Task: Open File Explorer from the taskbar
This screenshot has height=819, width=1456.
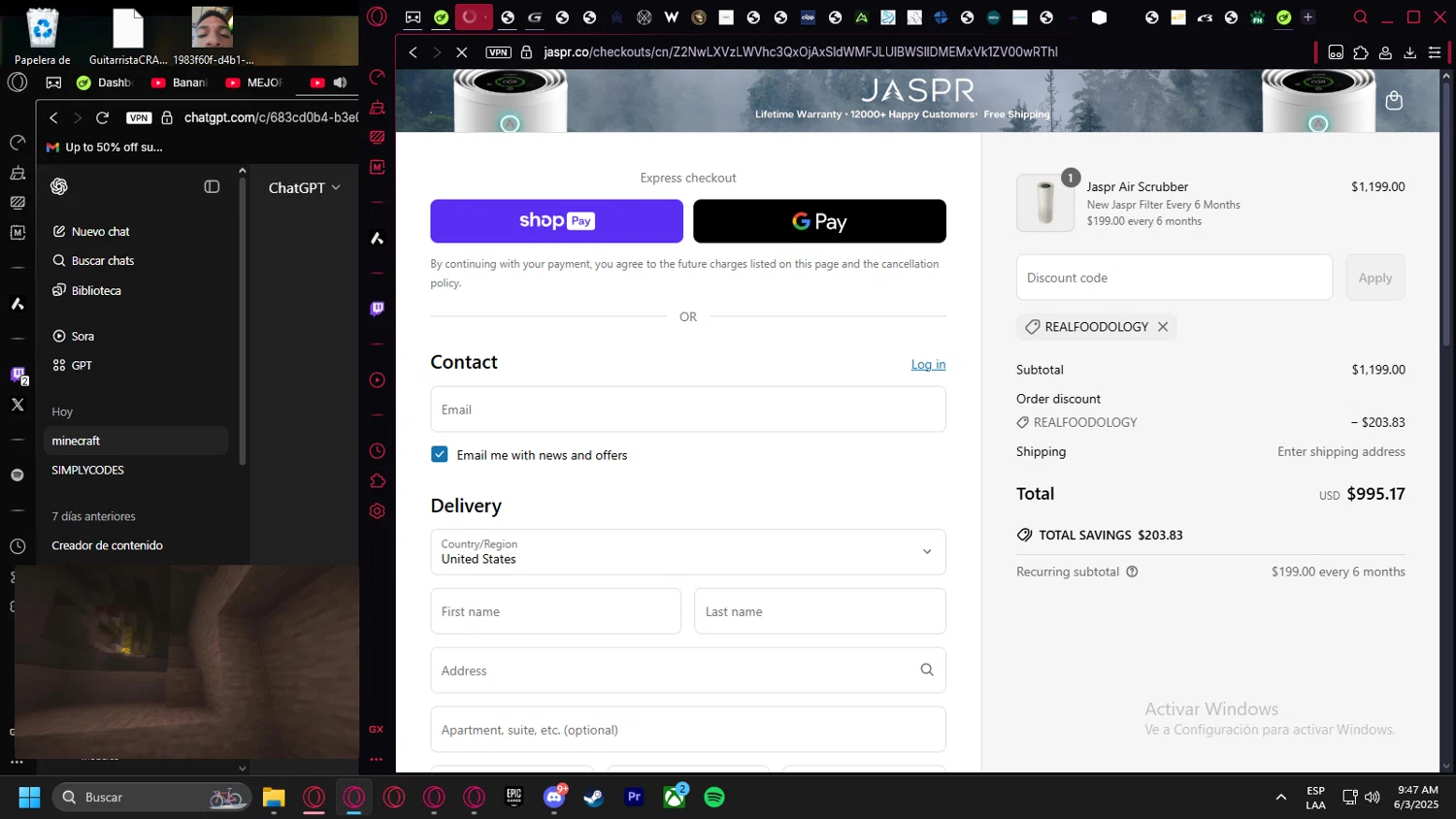Action: coord(274,798)
